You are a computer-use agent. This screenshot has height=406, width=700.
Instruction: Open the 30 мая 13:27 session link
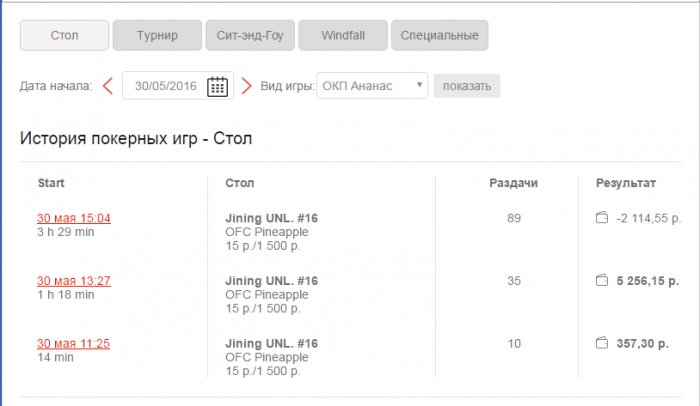point(74,281)
